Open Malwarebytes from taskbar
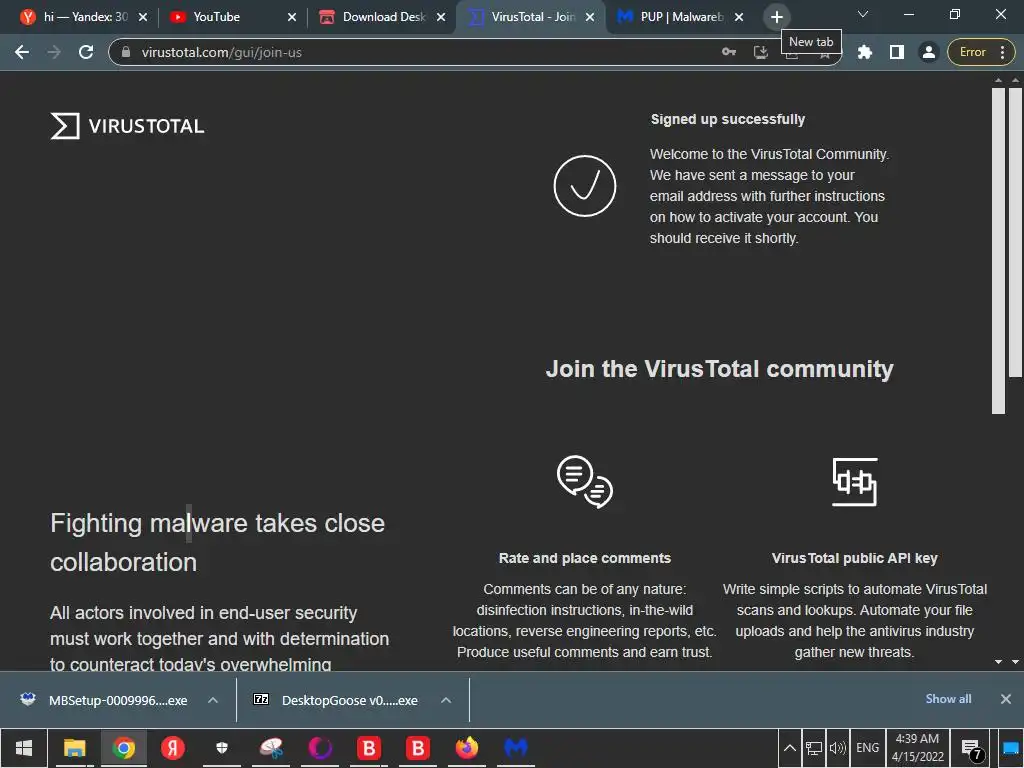The width and height of the screenshot is (1024, 768). pos(515,748)
